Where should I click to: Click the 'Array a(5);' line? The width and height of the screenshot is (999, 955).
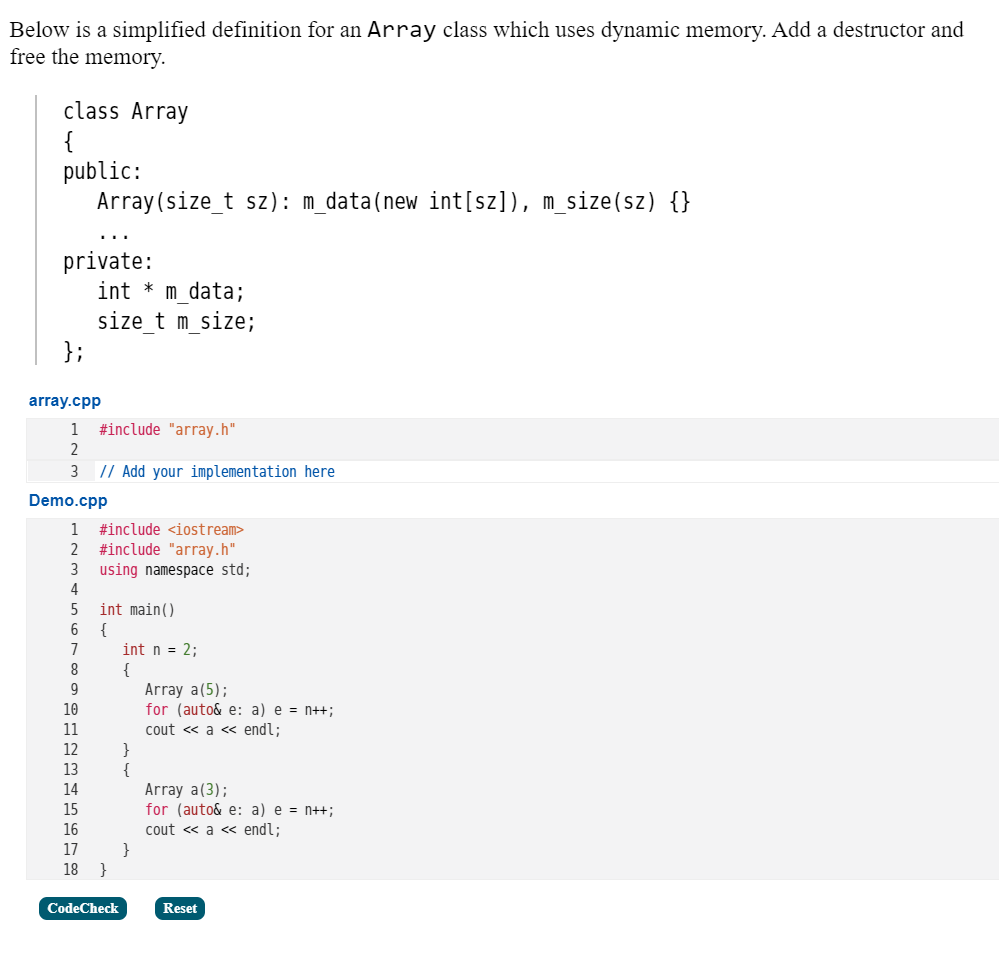[x=186, y=690]
